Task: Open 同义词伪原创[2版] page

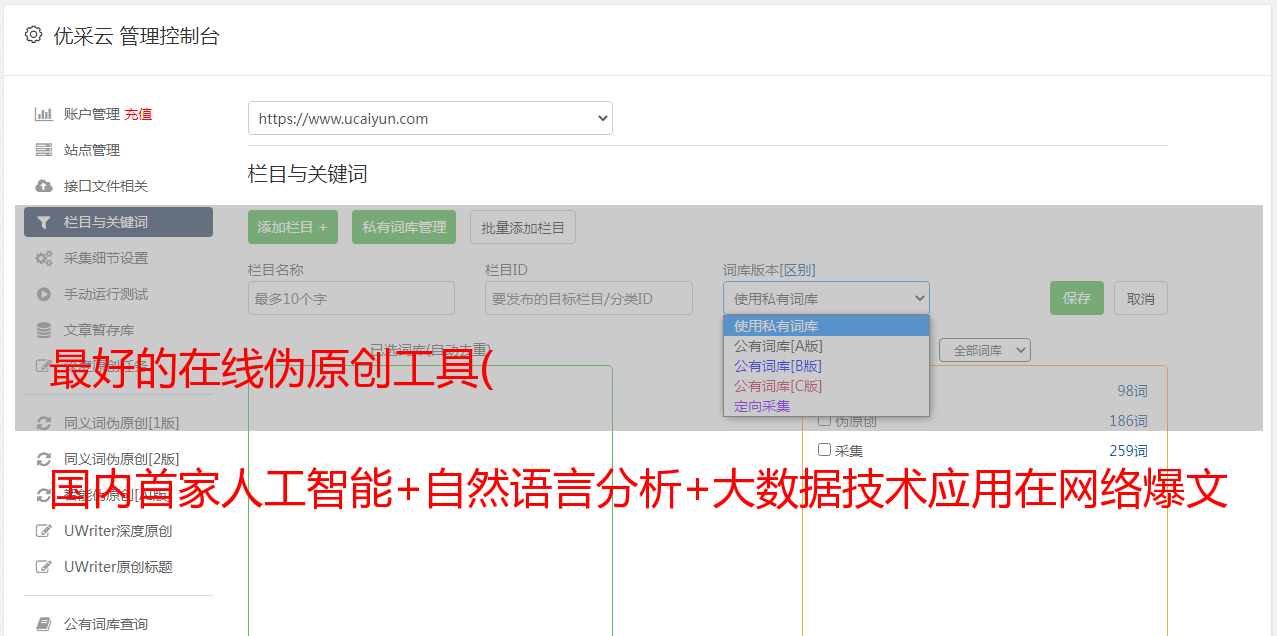Action: [122, 459]
